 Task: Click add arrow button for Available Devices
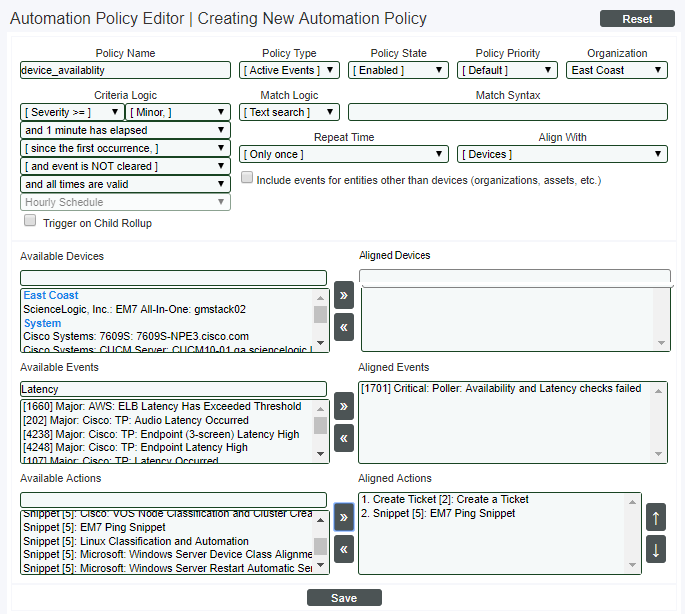point(344,296)
